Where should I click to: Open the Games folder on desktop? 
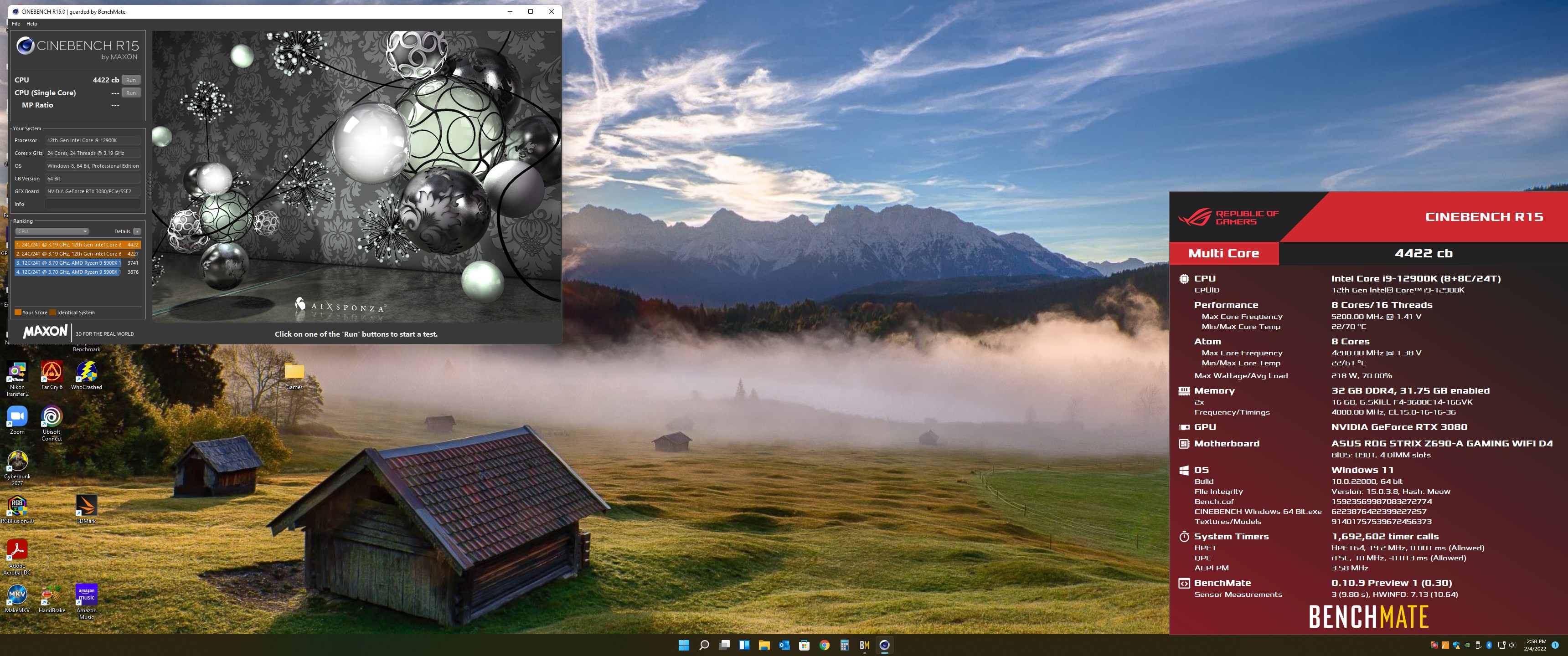[294, 377]
